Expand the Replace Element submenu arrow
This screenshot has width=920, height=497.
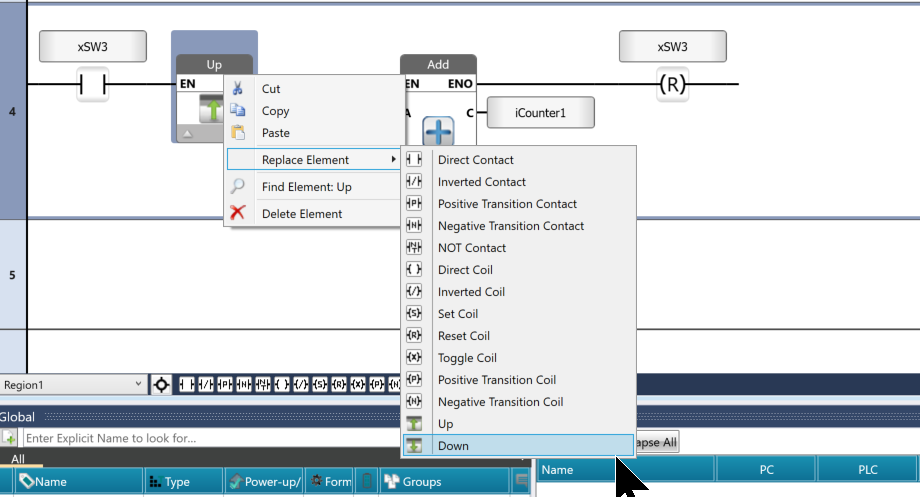[x=392, y=160]
